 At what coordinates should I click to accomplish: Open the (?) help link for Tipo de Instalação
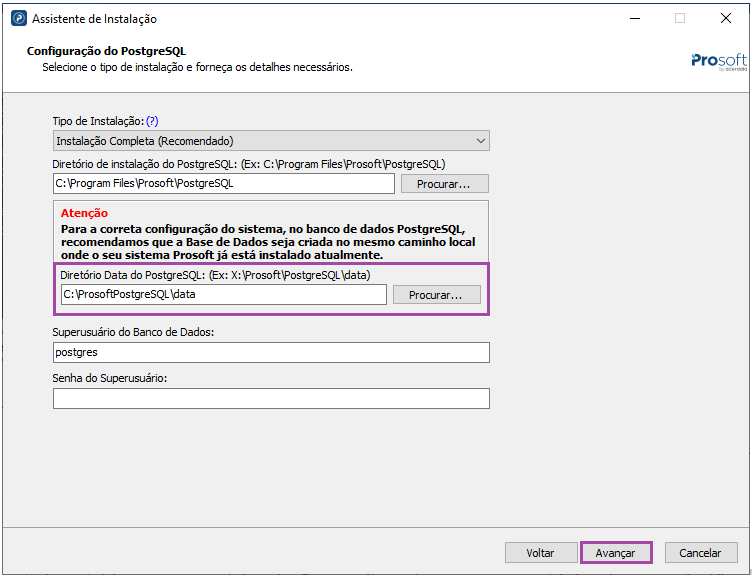click(x=152, y=121)
